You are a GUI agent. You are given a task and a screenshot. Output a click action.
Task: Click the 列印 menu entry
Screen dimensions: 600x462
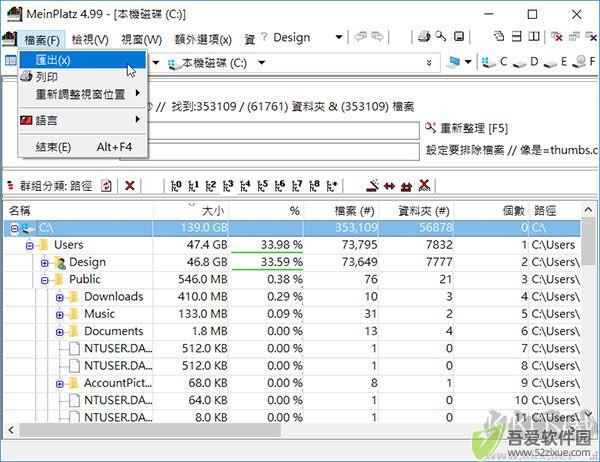[x=83, y=77]
